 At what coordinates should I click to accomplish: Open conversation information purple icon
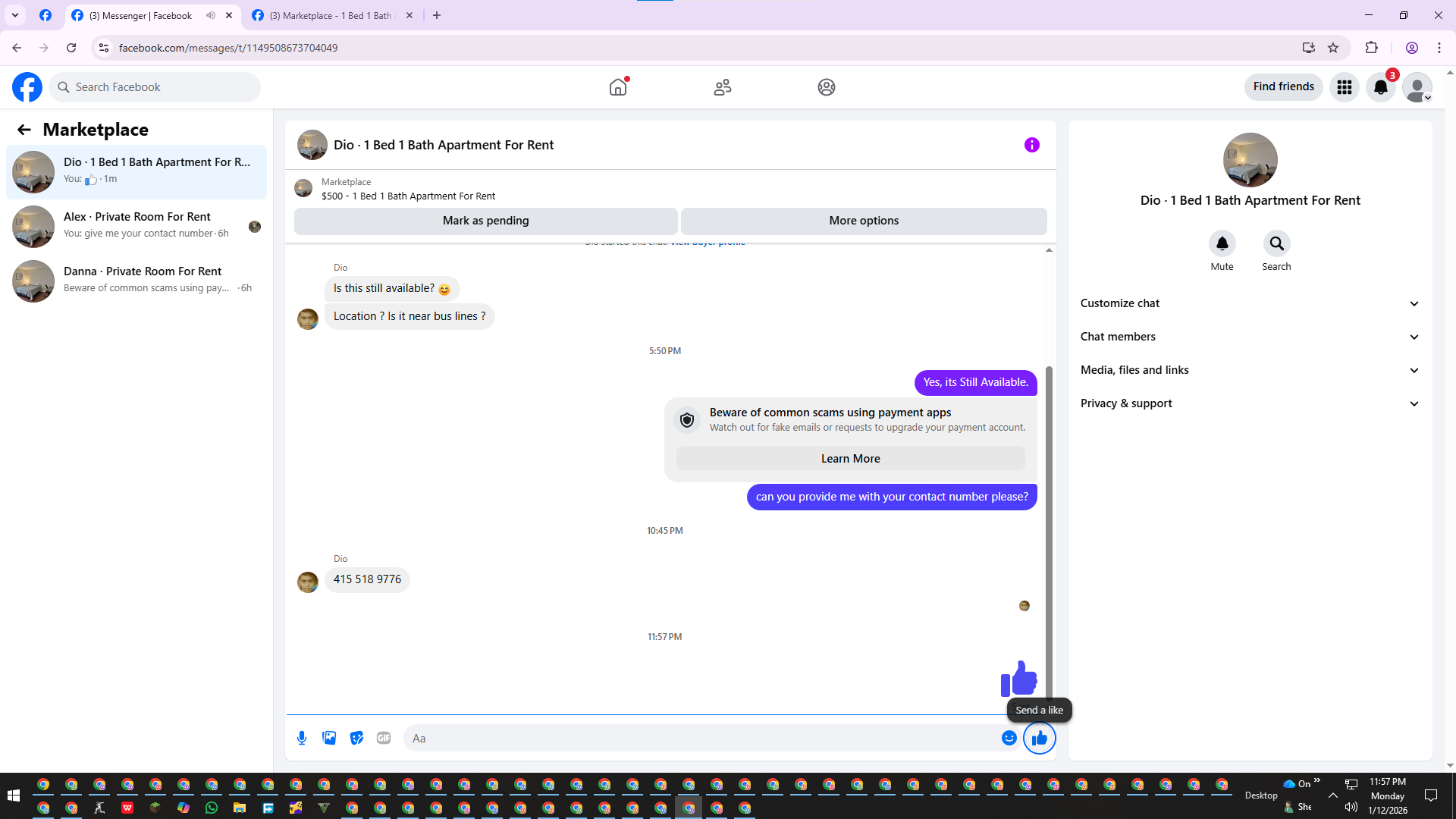(x=1031, y=145)
